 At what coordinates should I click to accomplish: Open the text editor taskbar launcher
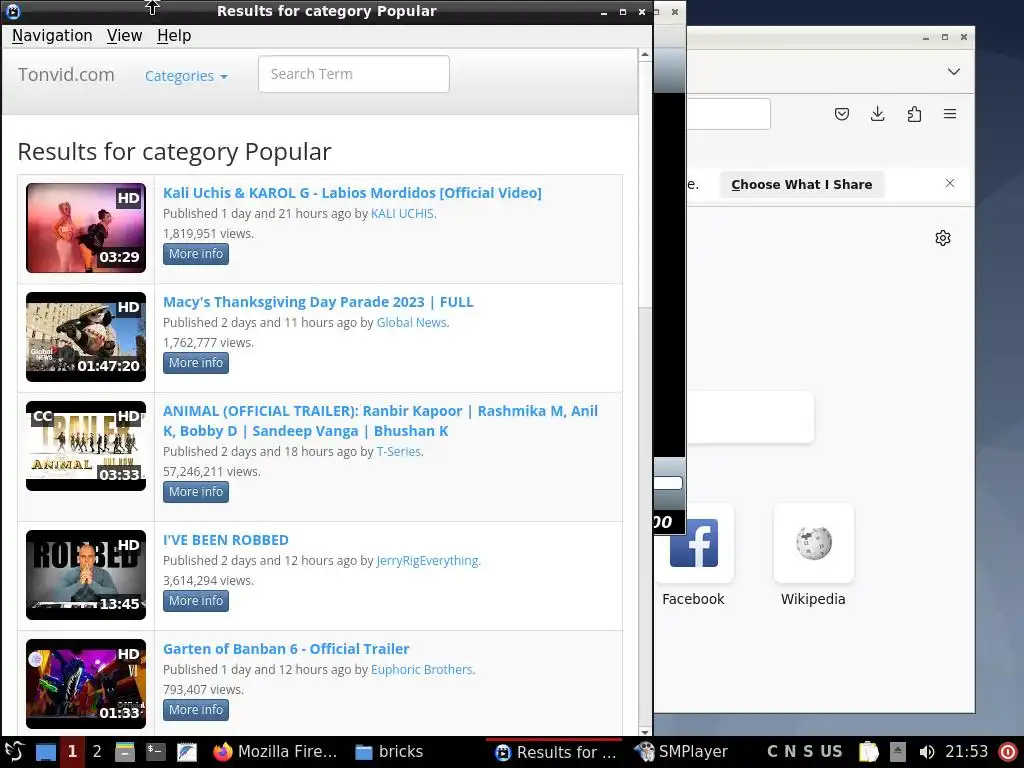186,752
